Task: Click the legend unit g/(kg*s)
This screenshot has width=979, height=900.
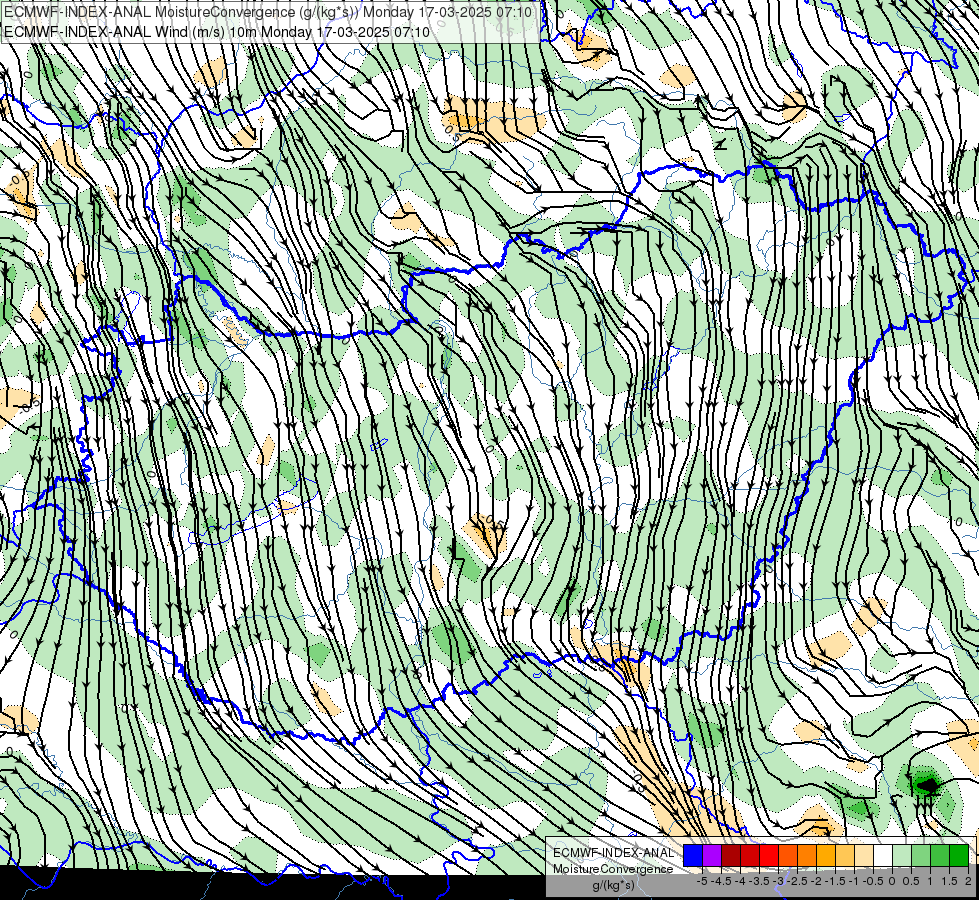Action: [x=614, y=886]
